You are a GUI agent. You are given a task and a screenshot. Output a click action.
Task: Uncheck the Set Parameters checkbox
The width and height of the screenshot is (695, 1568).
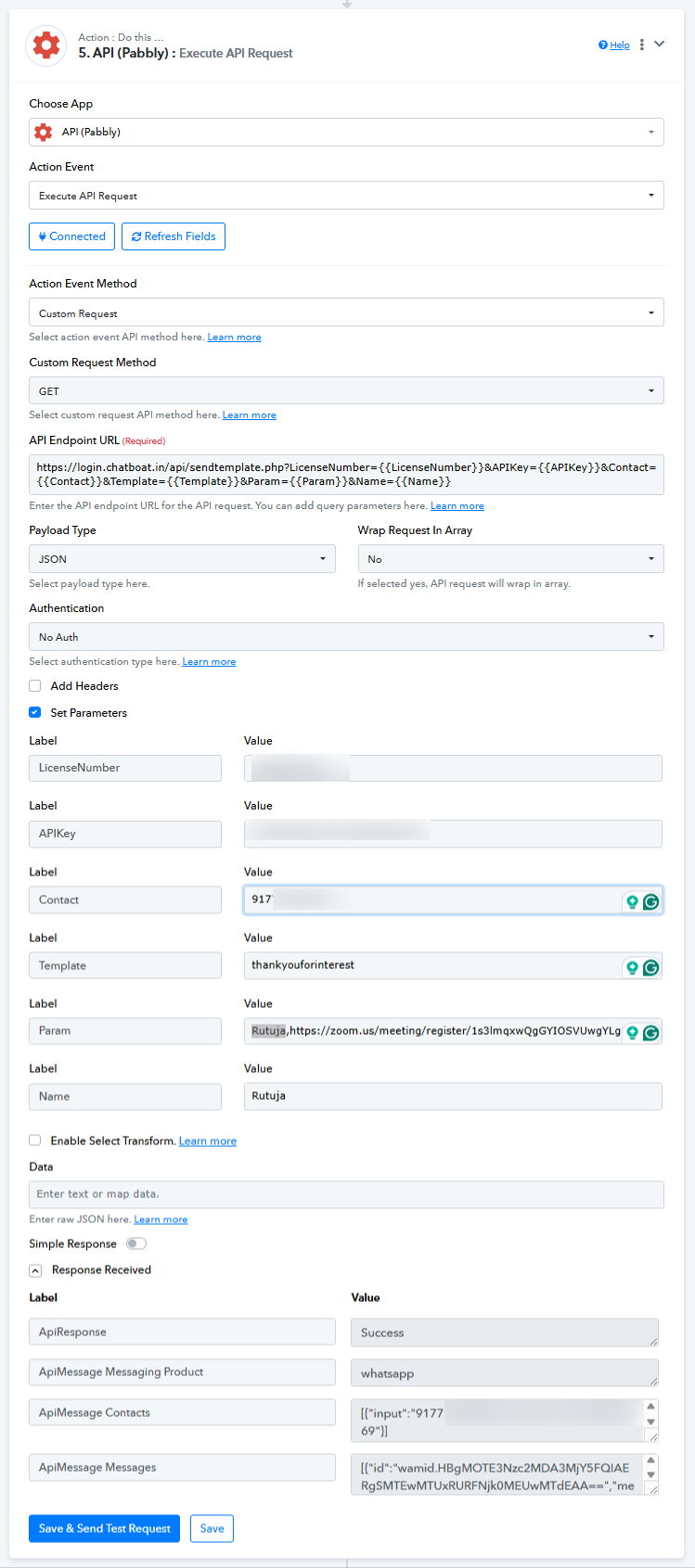(x=35, y=713)
